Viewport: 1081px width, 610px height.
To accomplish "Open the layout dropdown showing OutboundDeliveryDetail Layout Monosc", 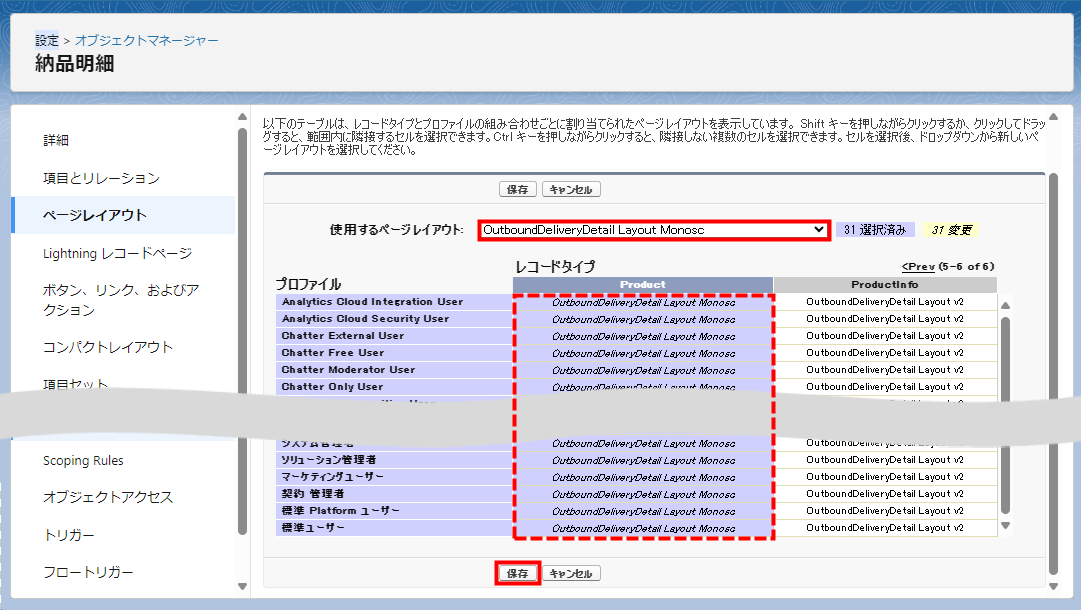I will (653, 230).
